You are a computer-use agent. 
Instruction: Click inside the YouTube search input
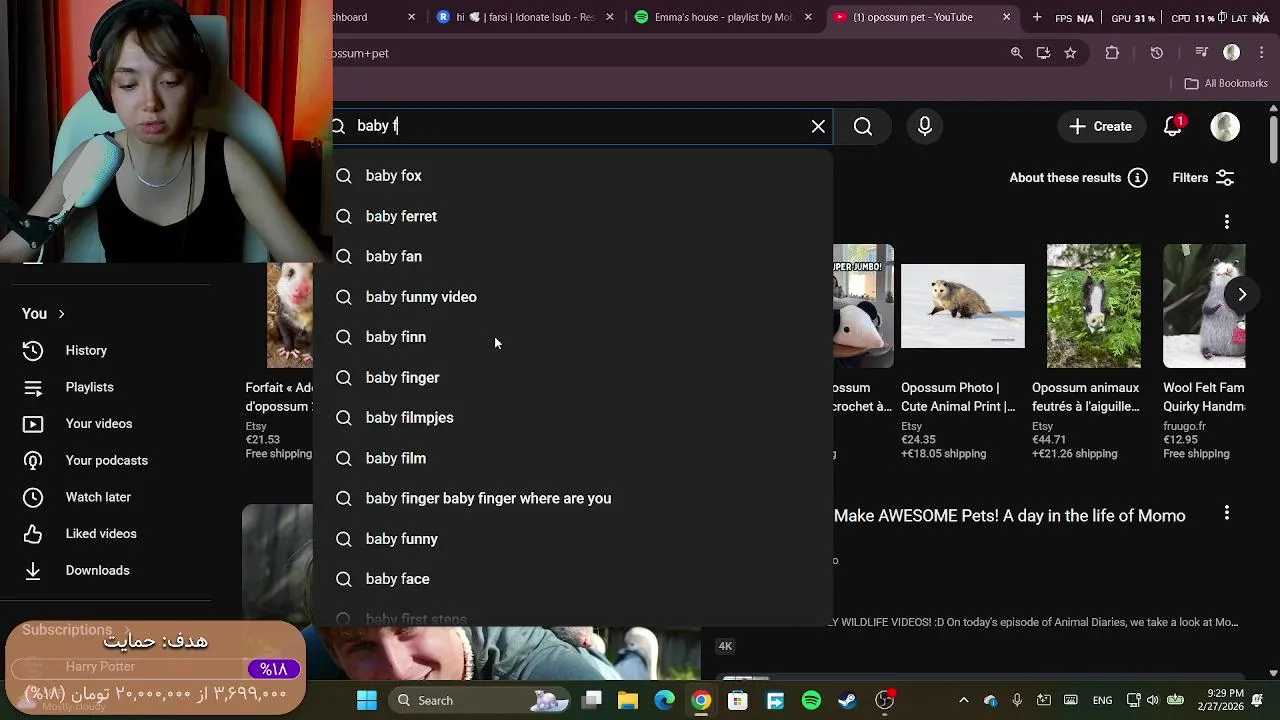tap(580, 126)
